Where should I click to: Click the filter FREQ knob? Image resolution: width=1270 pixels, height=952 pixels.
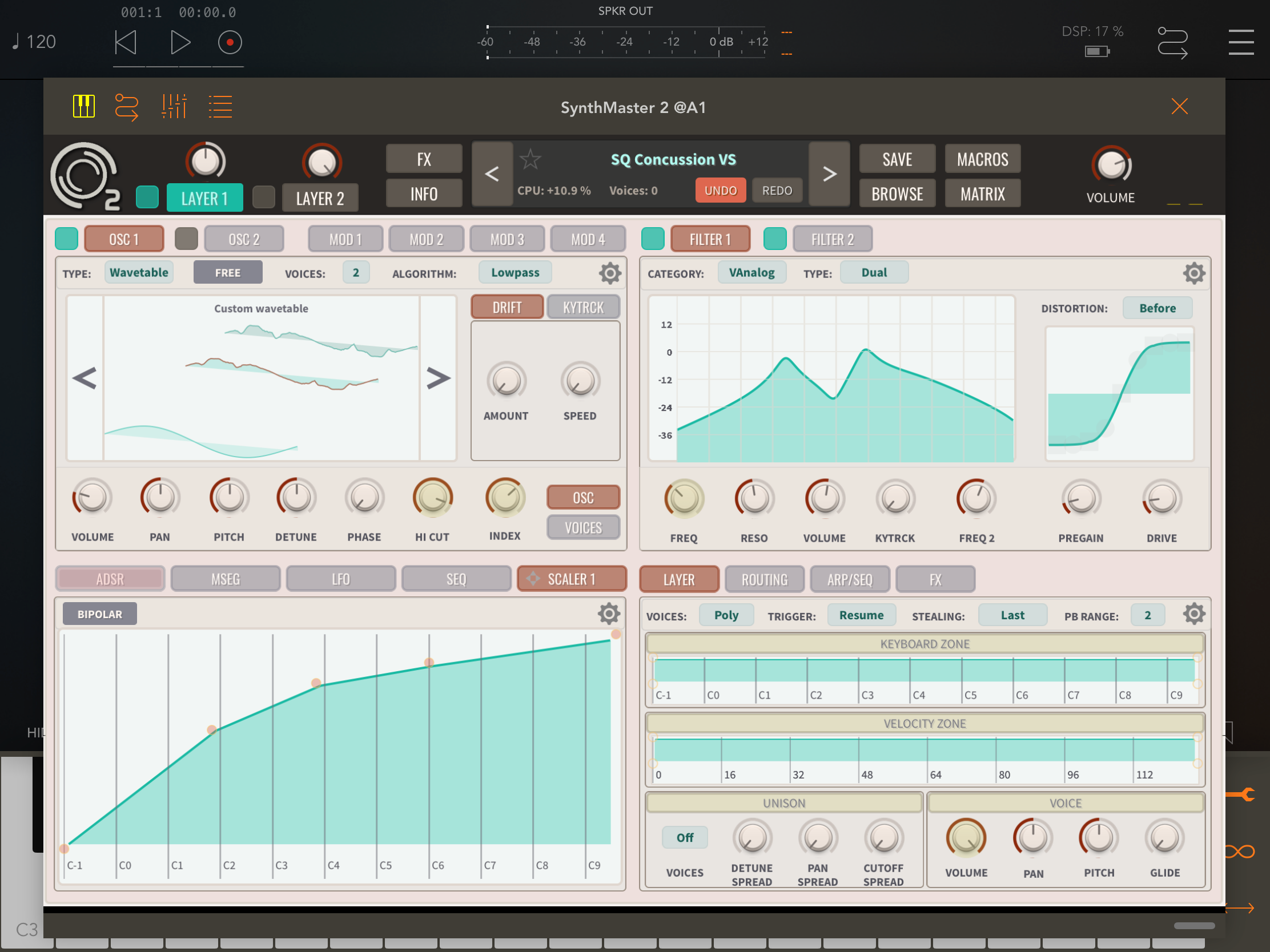point(683,499)
